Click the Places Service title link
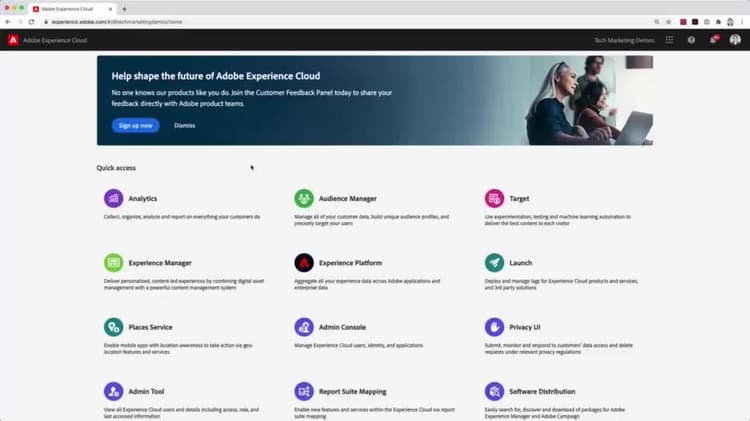Image resolution: width=750 pixels, height=421 pixels. pos(150,327)
